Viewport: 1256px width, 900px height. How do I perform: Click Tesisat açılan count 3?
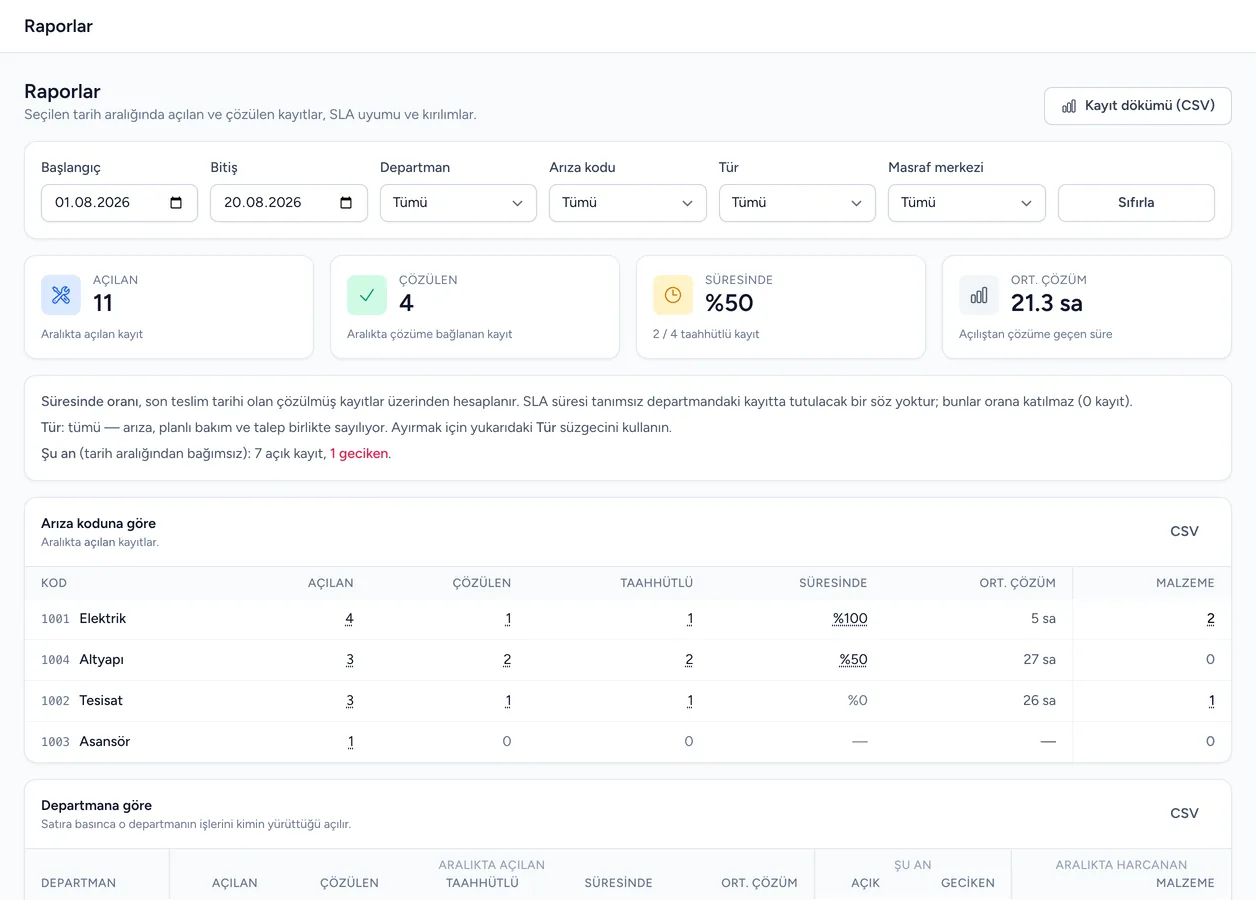[x=349, y=701]
